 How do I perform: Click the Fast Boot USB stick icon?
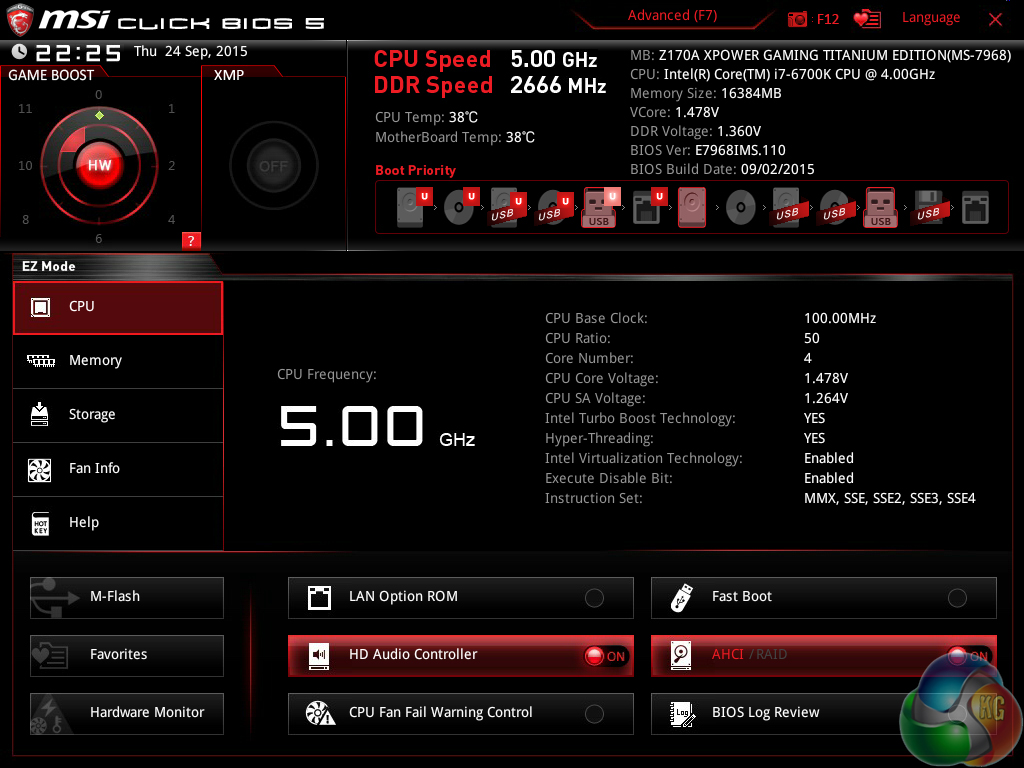click(682, 598)
